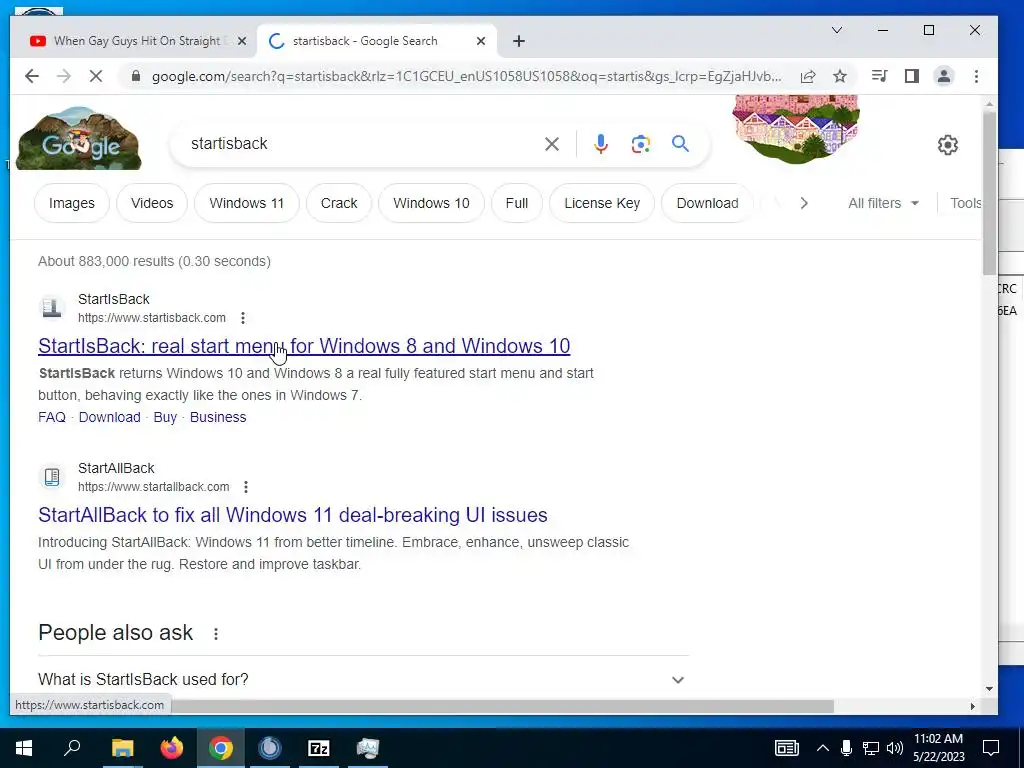Launch Firefox from the taskbar
This screenshot has width=1024, height=768.
[172, 748]
